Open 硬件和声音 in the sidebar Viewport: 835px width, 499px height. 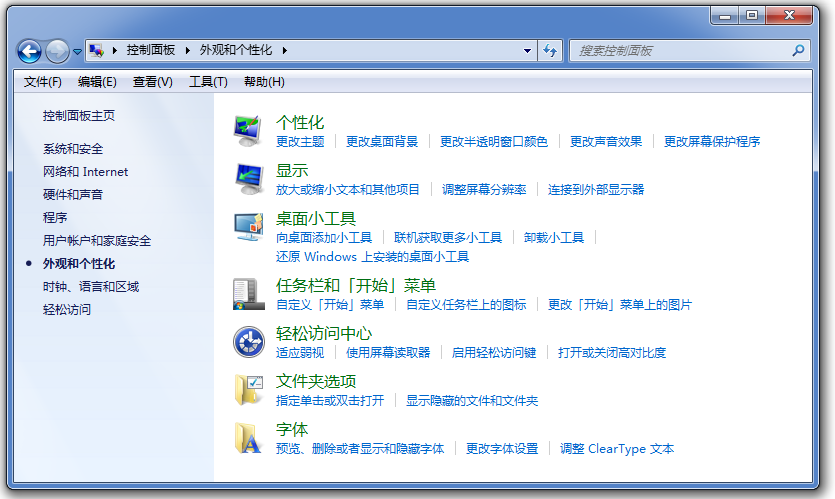[x=73, y=194]
